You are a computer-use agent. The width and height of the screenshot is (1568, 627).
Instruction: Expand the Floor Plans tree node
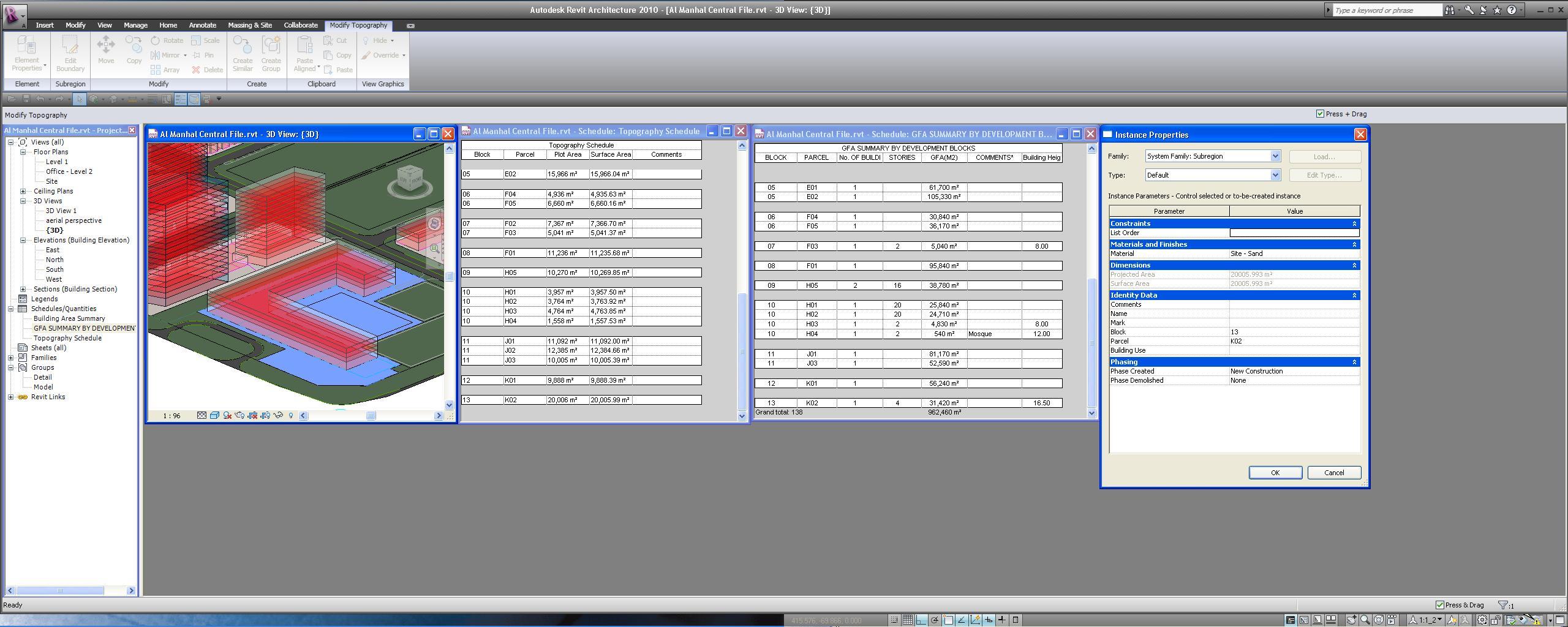point(23,152)
